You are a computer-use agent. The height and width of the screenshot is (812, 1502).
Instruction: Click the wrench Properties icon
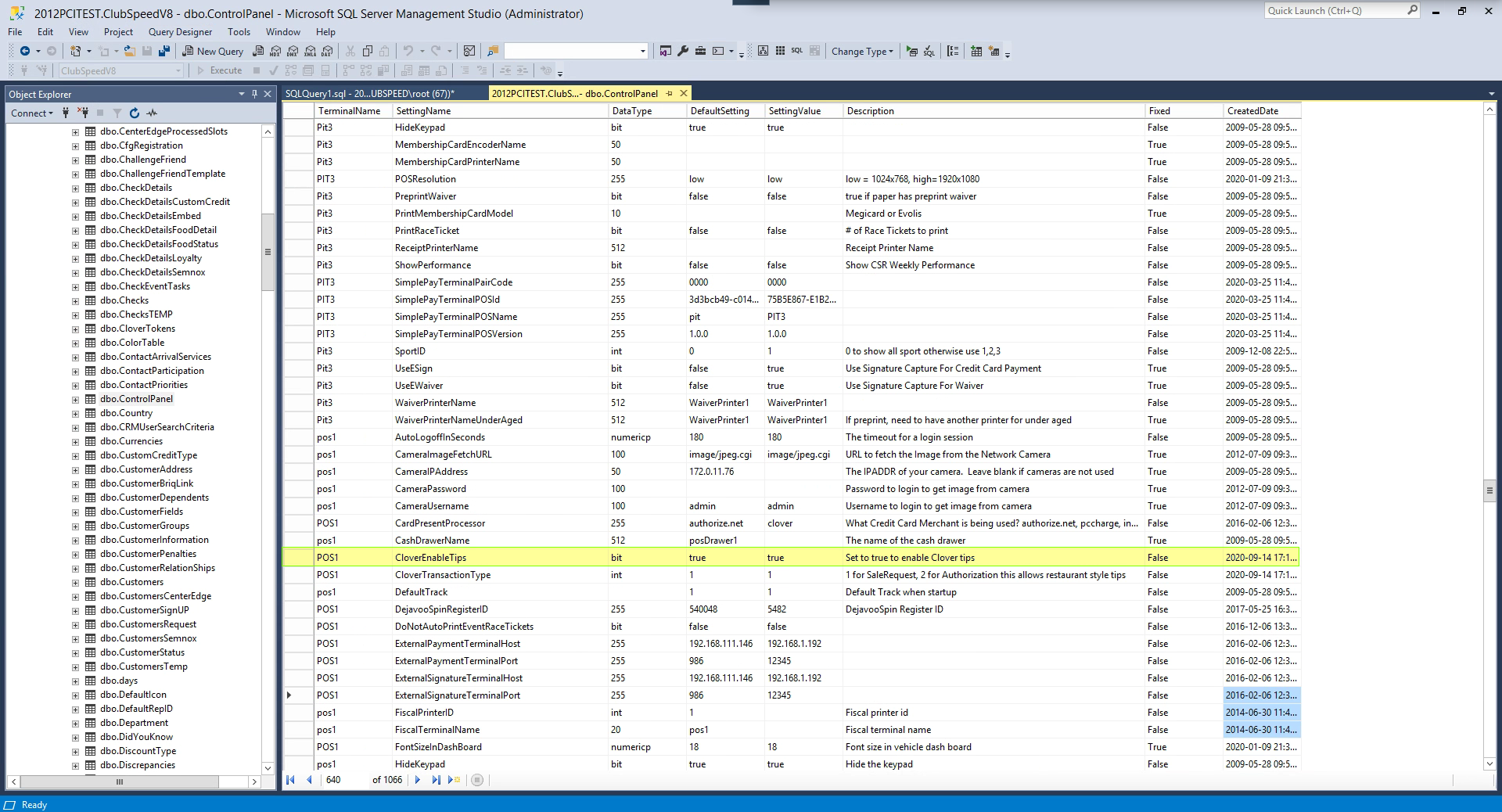point(683,51)
